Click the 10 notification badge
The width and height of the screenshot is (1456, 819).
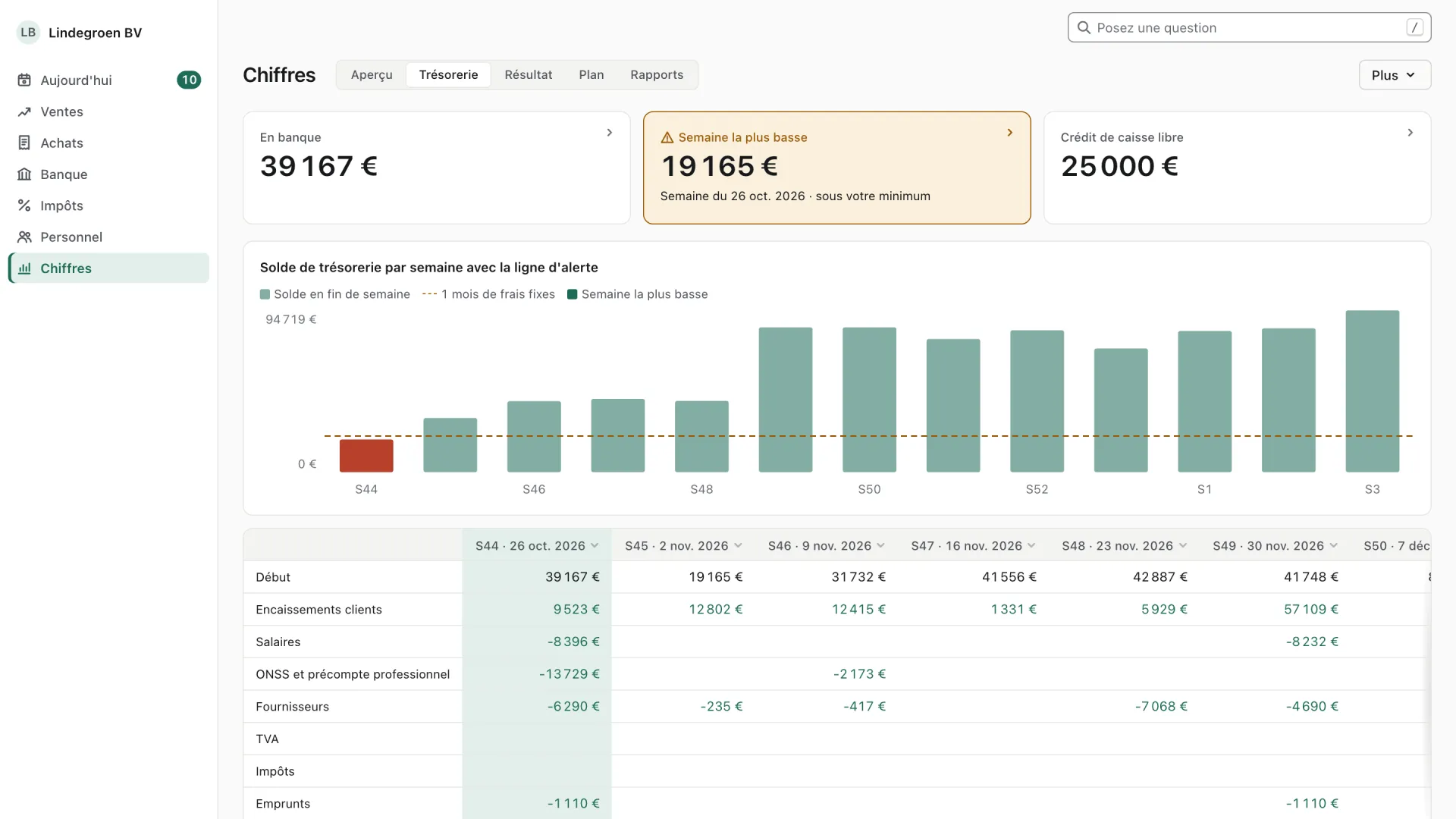[x=189, y=80]
